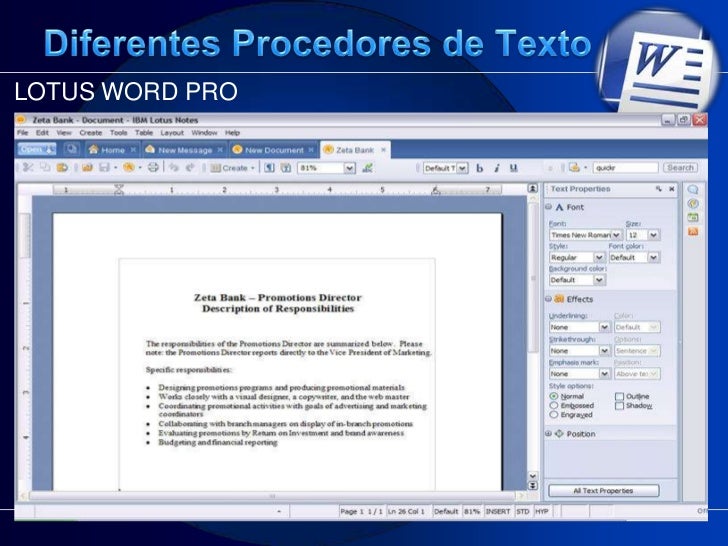Close the Zeta Bank tab

384,150
